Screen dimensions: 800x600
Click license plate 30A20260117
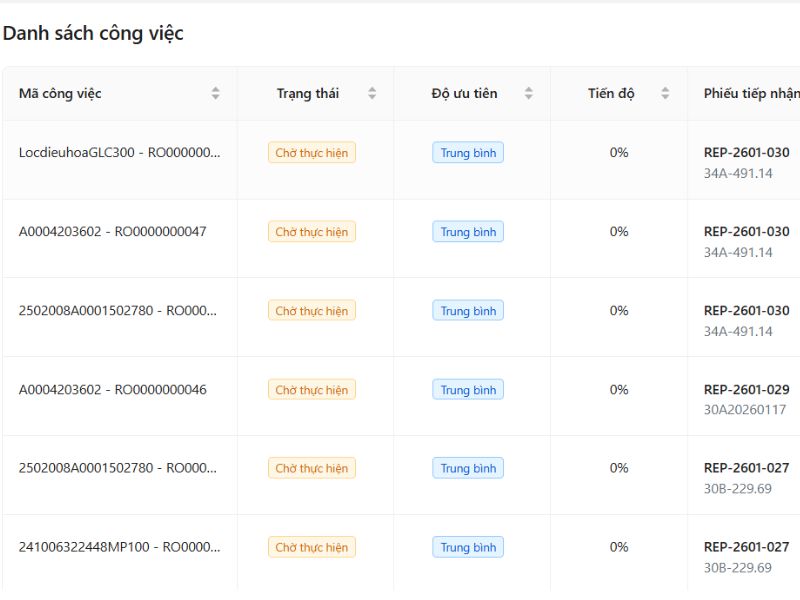[745, 410]
